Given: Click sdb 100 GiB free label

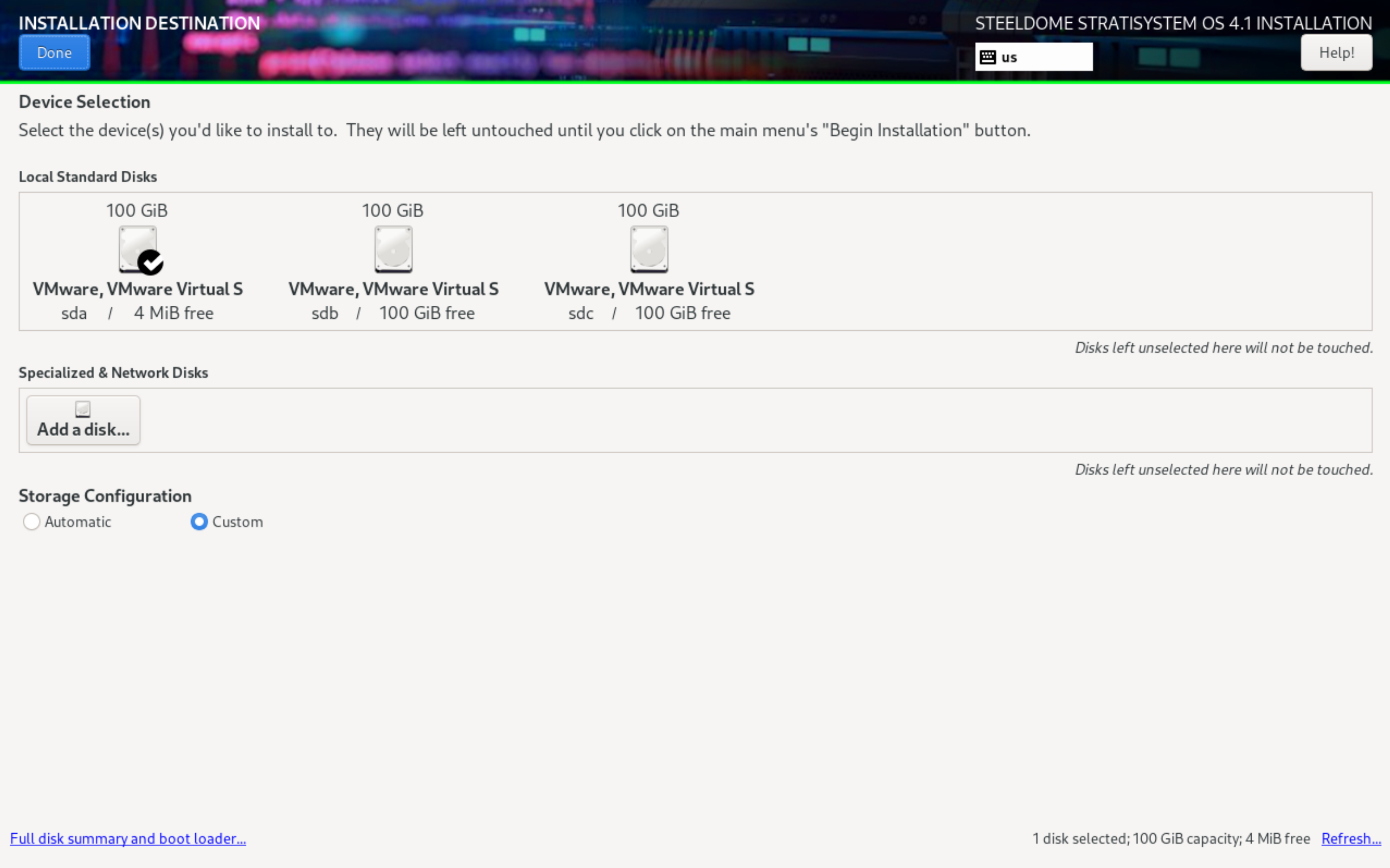Looking at the screenshot, I should tap(426, 313).
